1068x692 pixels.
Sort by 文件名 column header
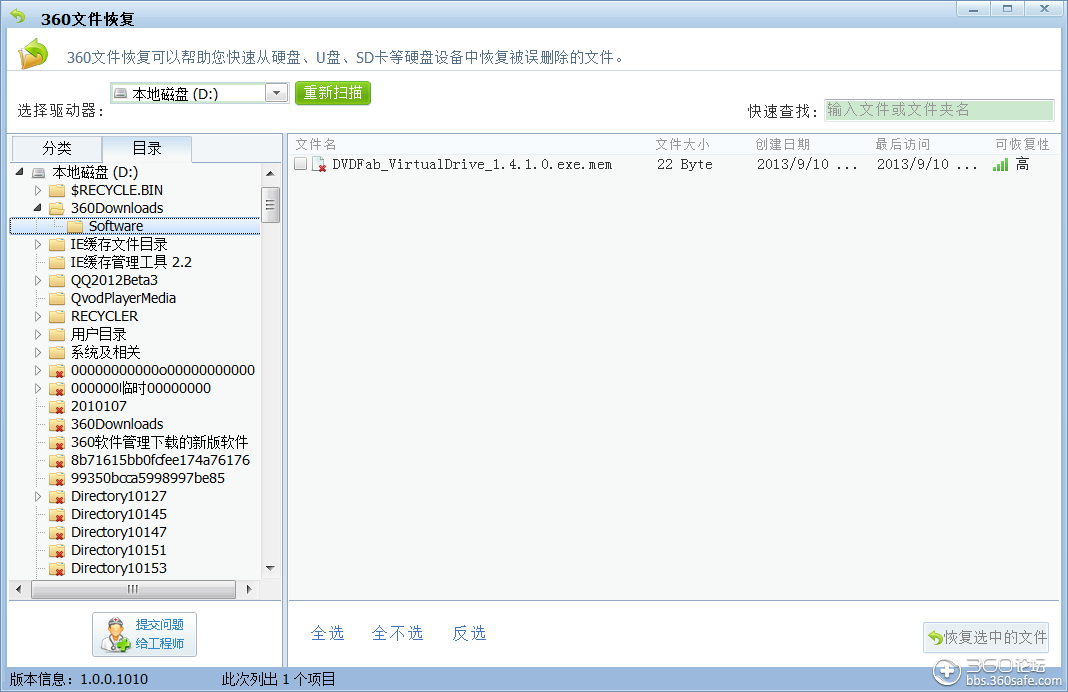(315, 144)
